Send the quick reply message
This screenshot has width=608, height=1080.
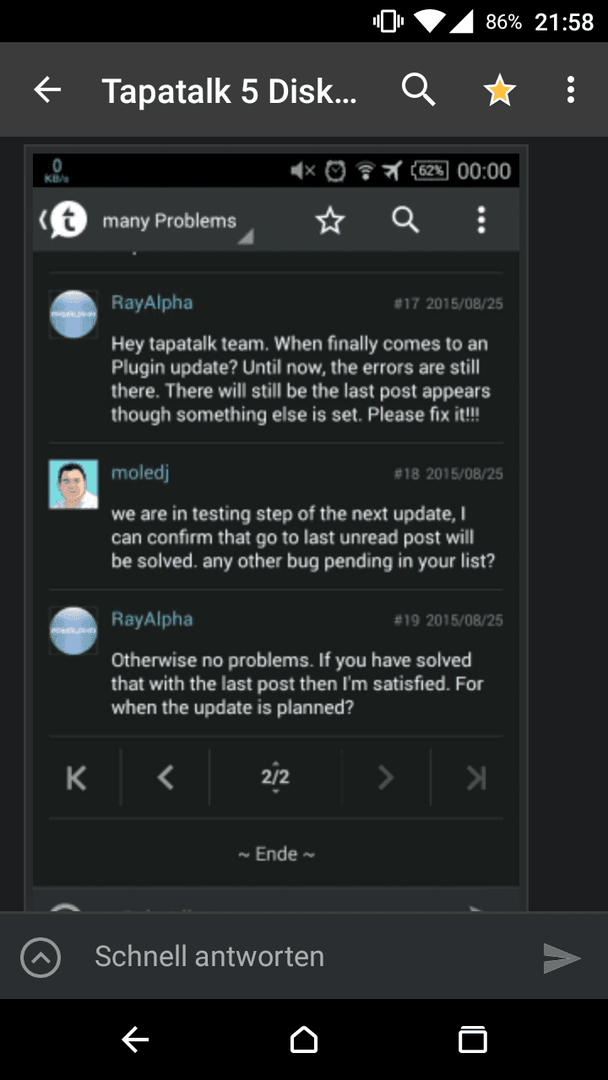click(561, 957)
